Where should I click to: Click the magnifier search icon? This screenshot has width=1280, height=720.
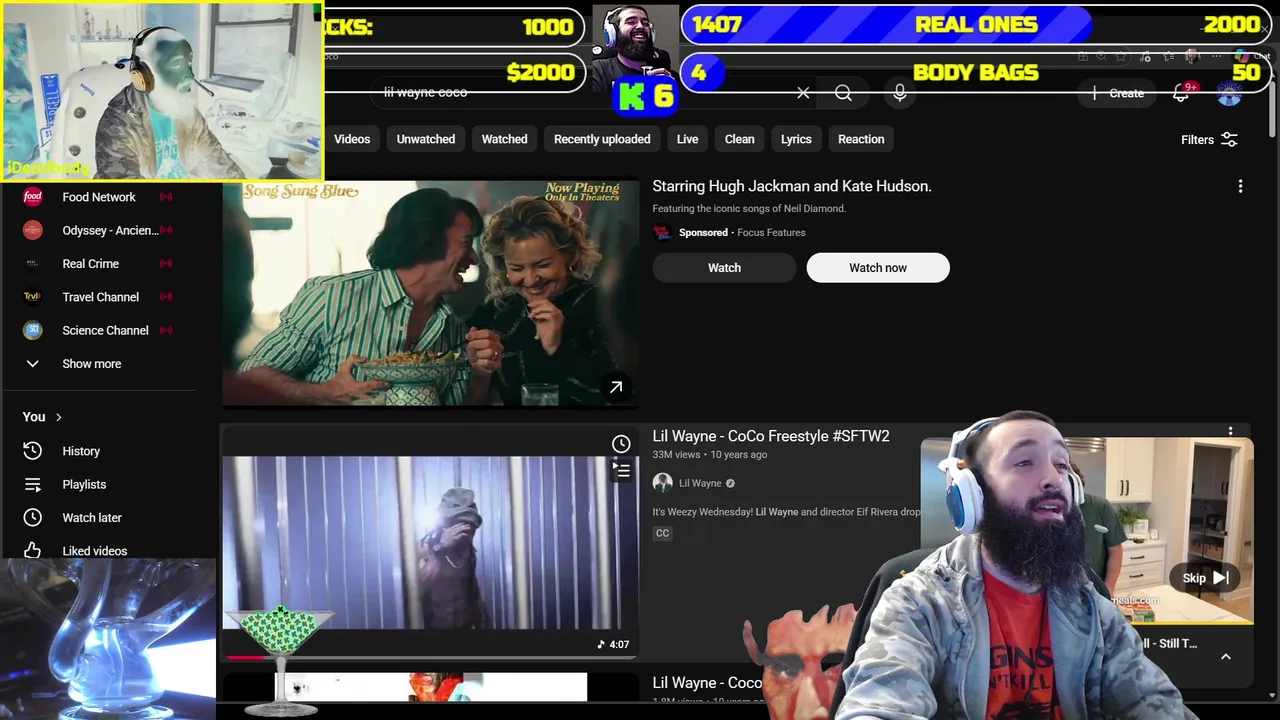pyautogui.click(x=843, y=93)
